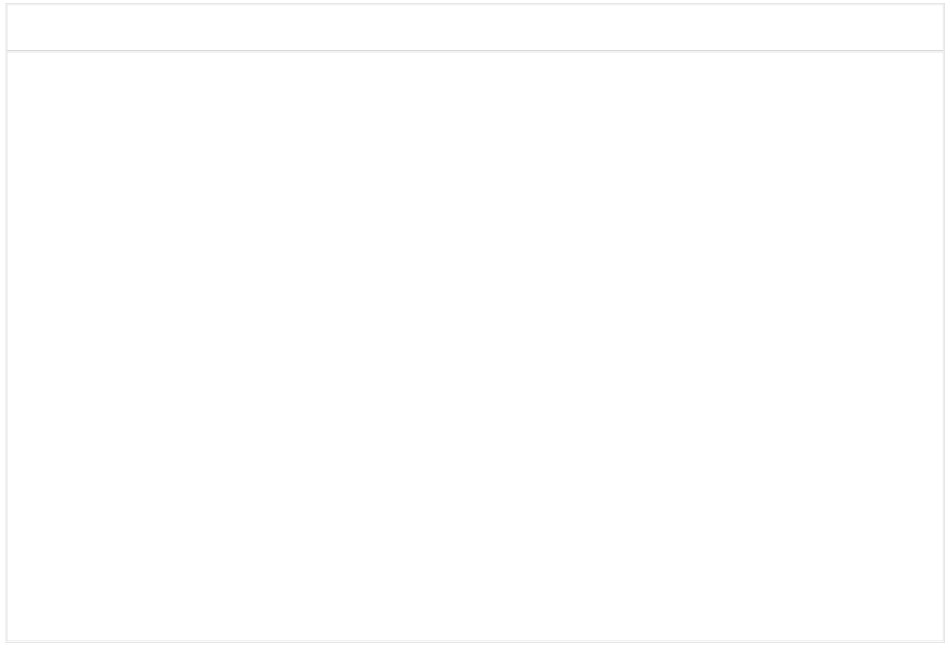Click the lower-right area of the blank panel
The image size is (950, 648).
850,570
